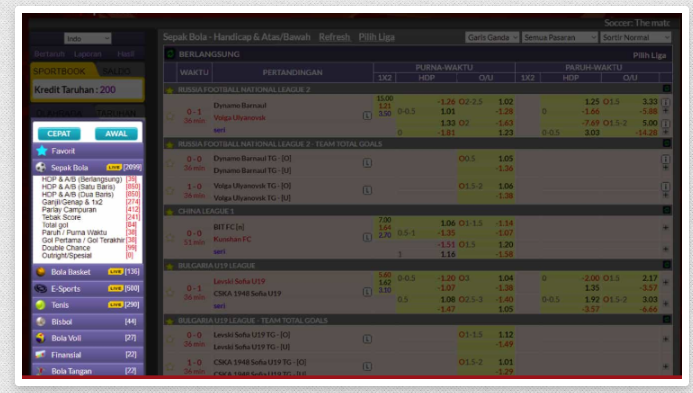Click the Favorit star icon

point(42,151)
